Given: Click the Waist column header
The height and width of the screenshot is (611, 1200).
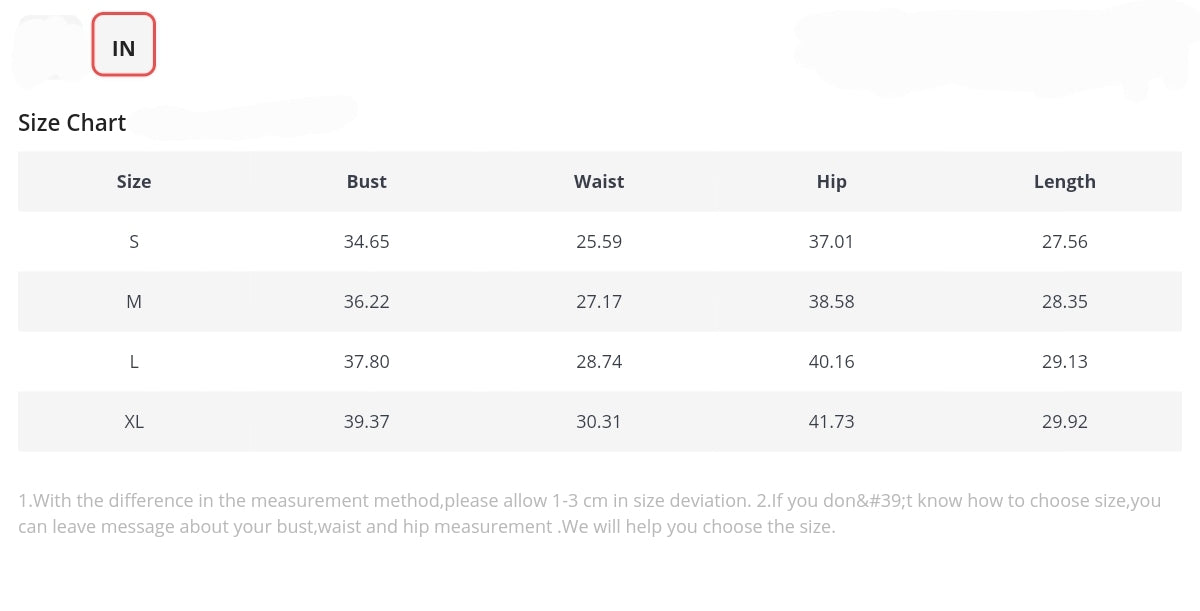Looking at the screenshot, I should [x=599, y=182].
